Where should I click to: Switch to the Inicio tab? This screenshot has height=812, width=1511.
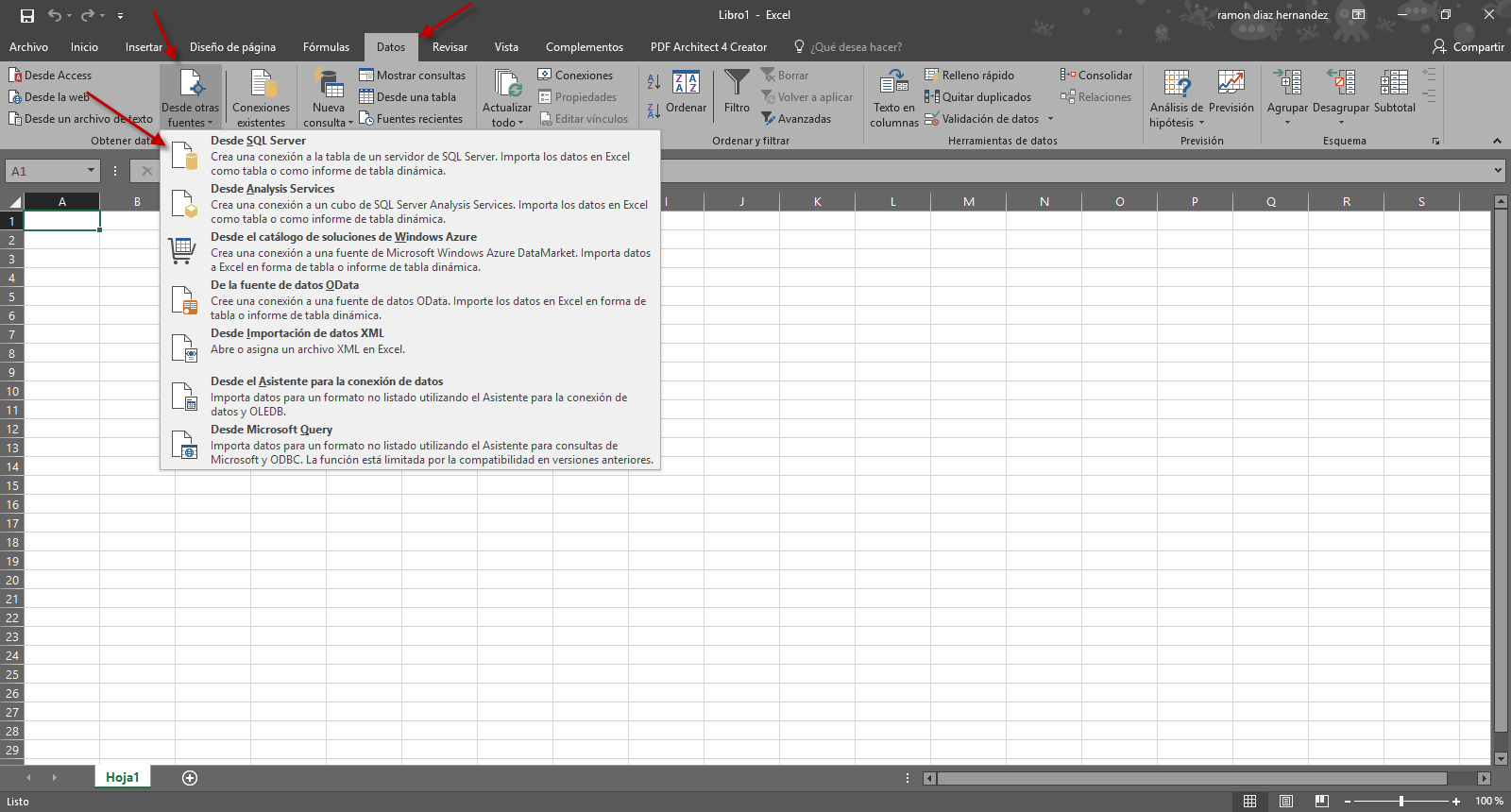(x=84, y=47)
